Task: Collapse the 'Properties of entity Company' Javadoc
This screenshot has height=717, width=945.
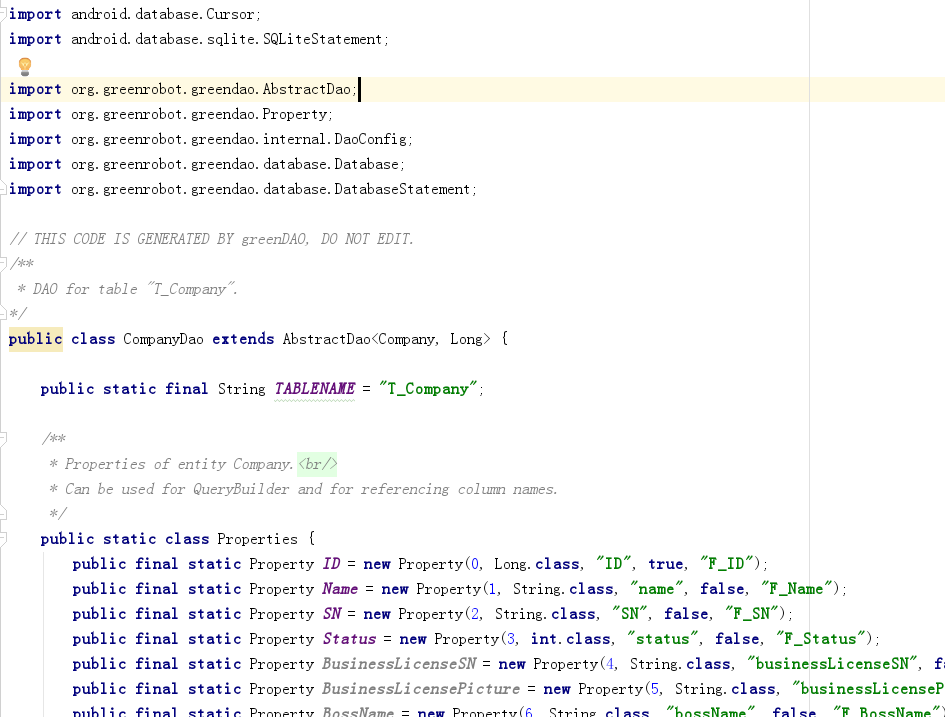Action: (3, 439)
